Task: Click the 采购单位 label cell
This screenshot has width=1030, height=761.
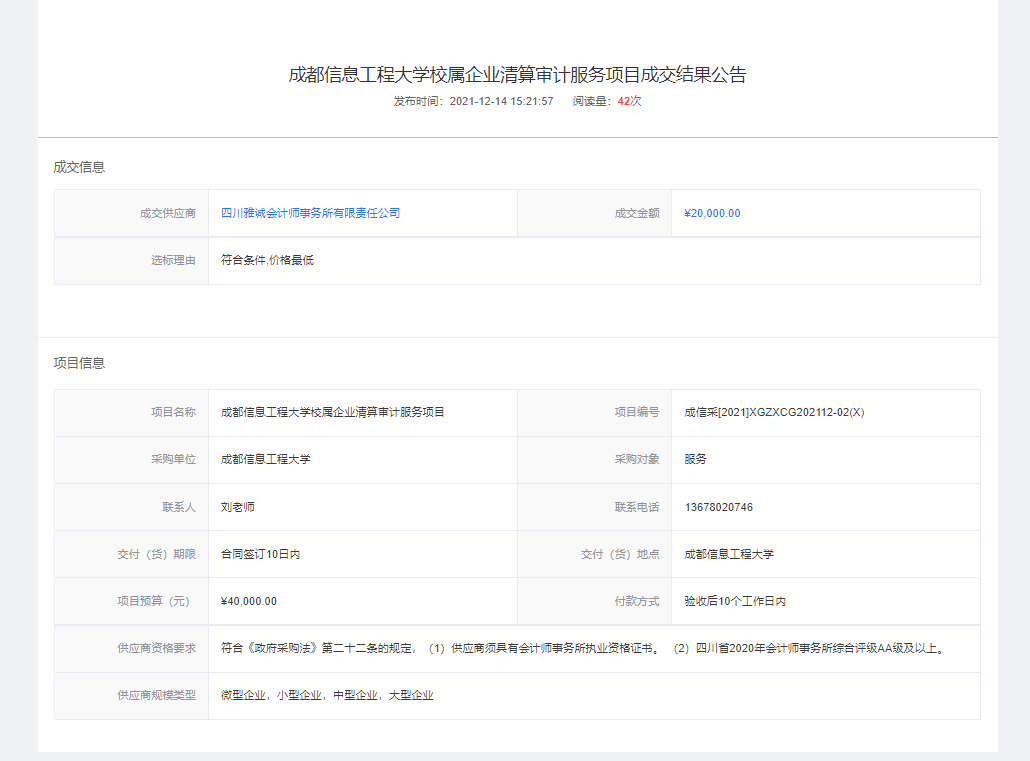Action: (x=131, y=460)
